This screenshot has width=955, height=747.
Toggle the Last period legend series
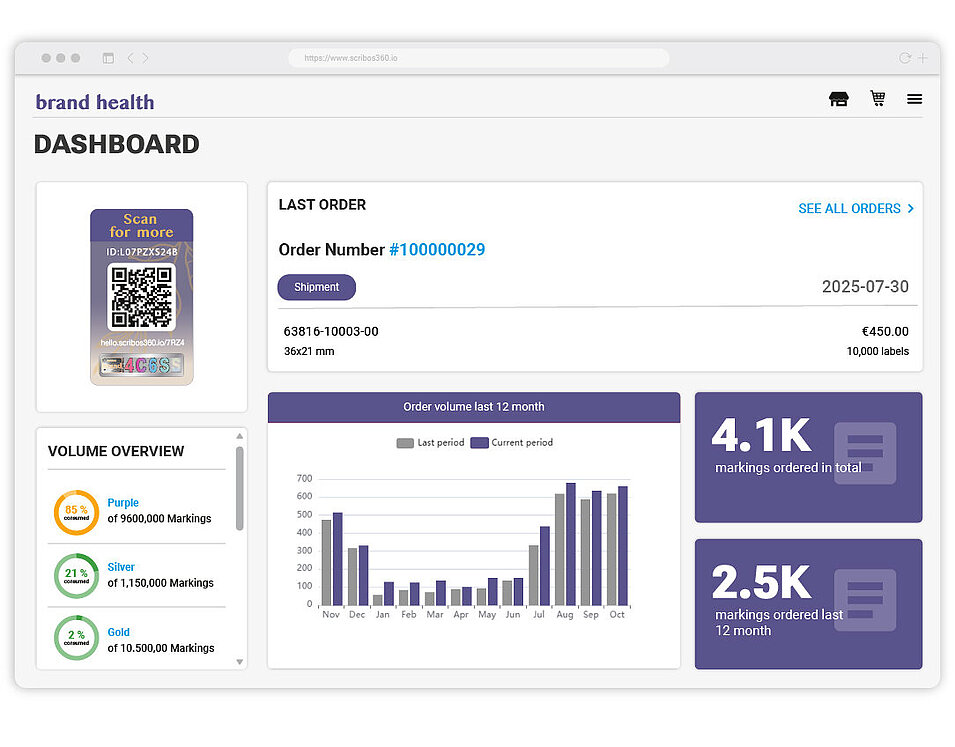(x=430, y=443)
